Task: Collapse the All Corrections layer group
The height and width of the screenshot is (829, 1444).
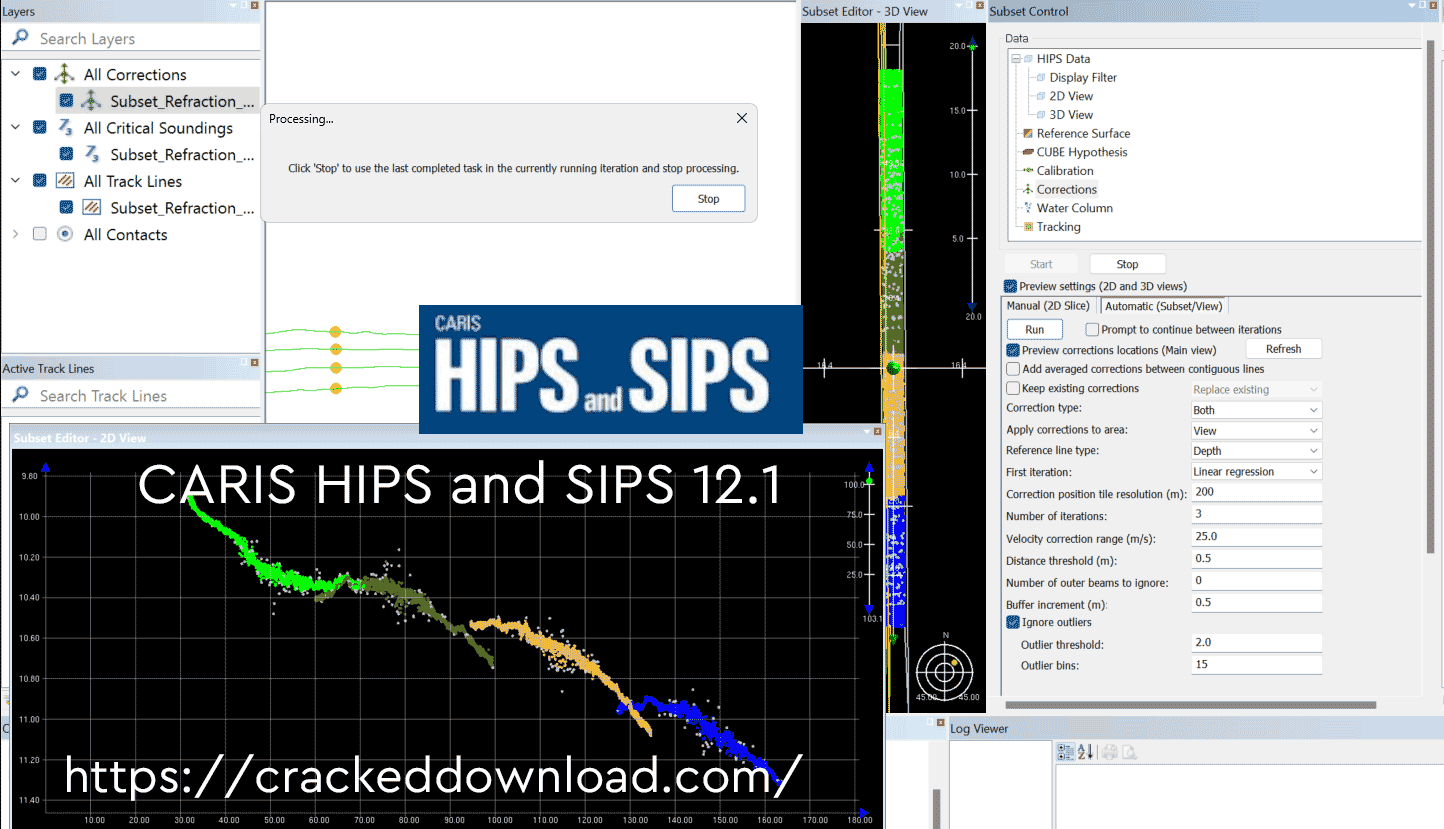Action: click(15, 74)
